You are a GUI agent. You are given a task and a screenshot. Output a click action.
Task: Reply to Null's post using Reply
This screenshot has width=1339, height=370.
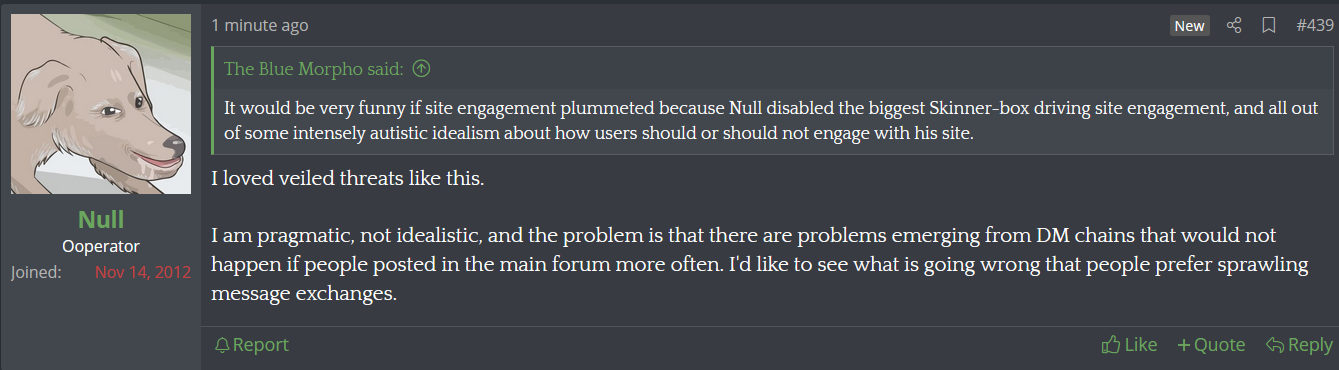pyautogui.click(x=1299, y=345)
